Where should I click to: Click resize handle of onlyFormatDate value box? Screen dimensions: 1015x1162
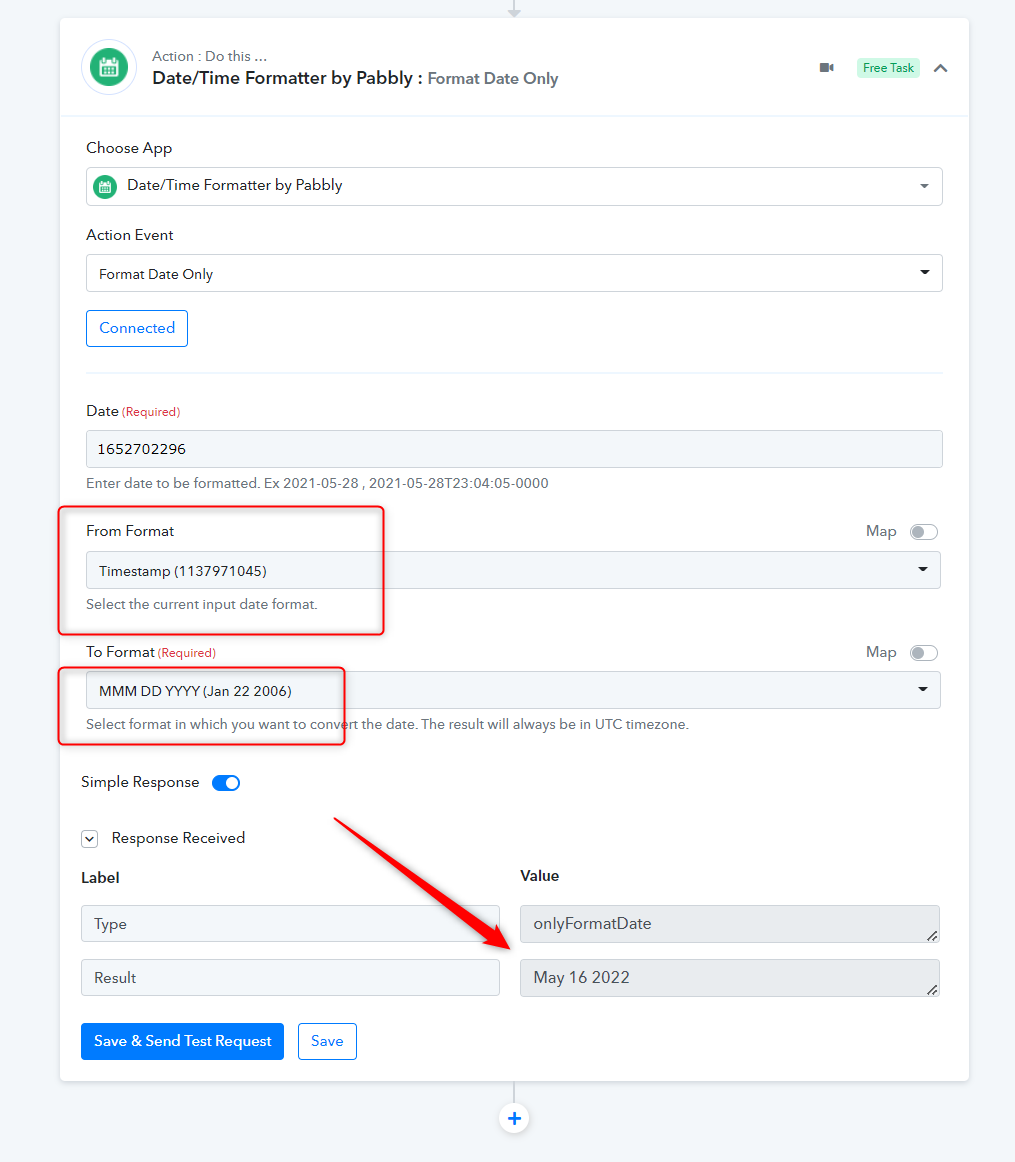click(932, 936)
